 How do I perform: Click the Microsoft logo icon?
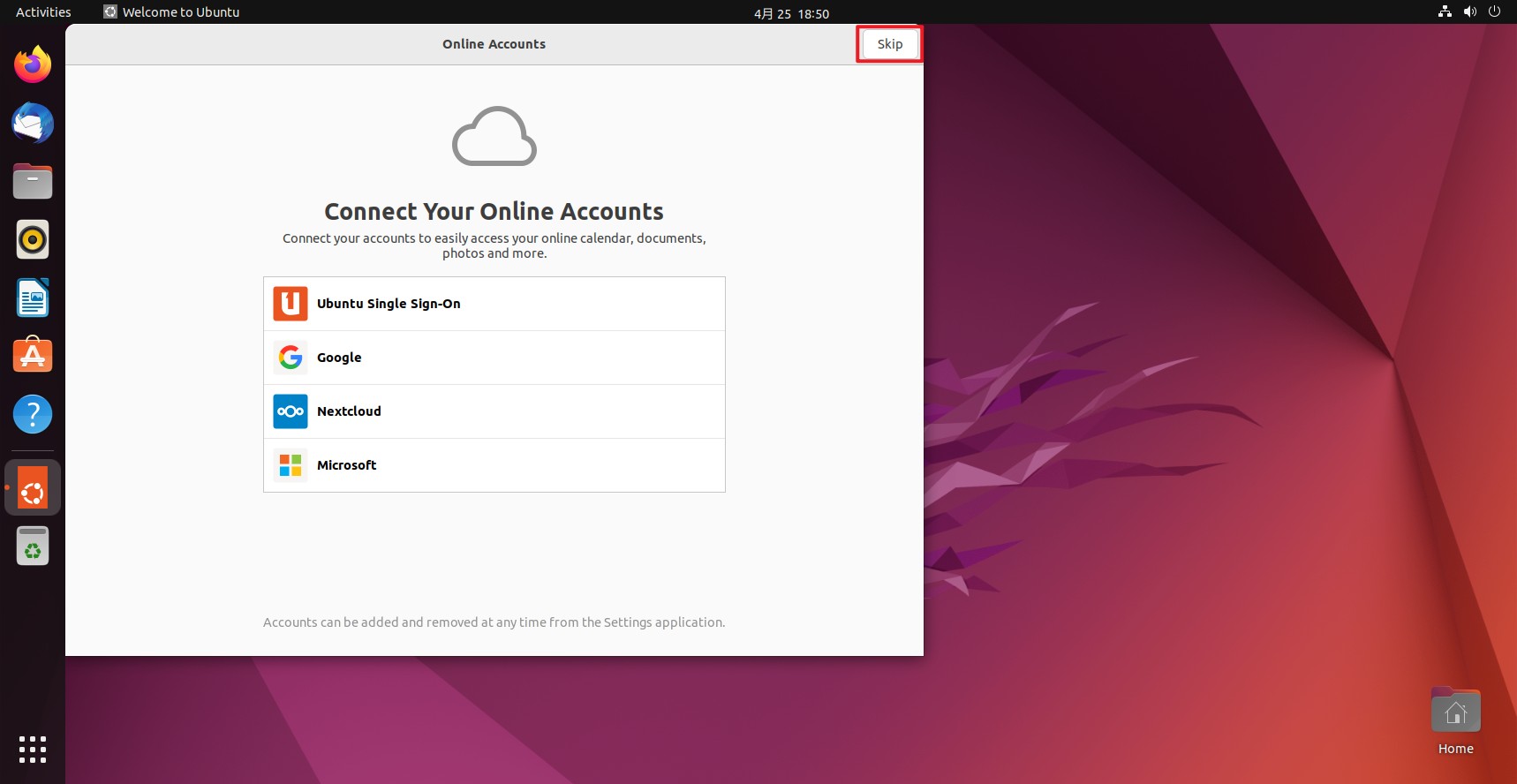(291, 465)
